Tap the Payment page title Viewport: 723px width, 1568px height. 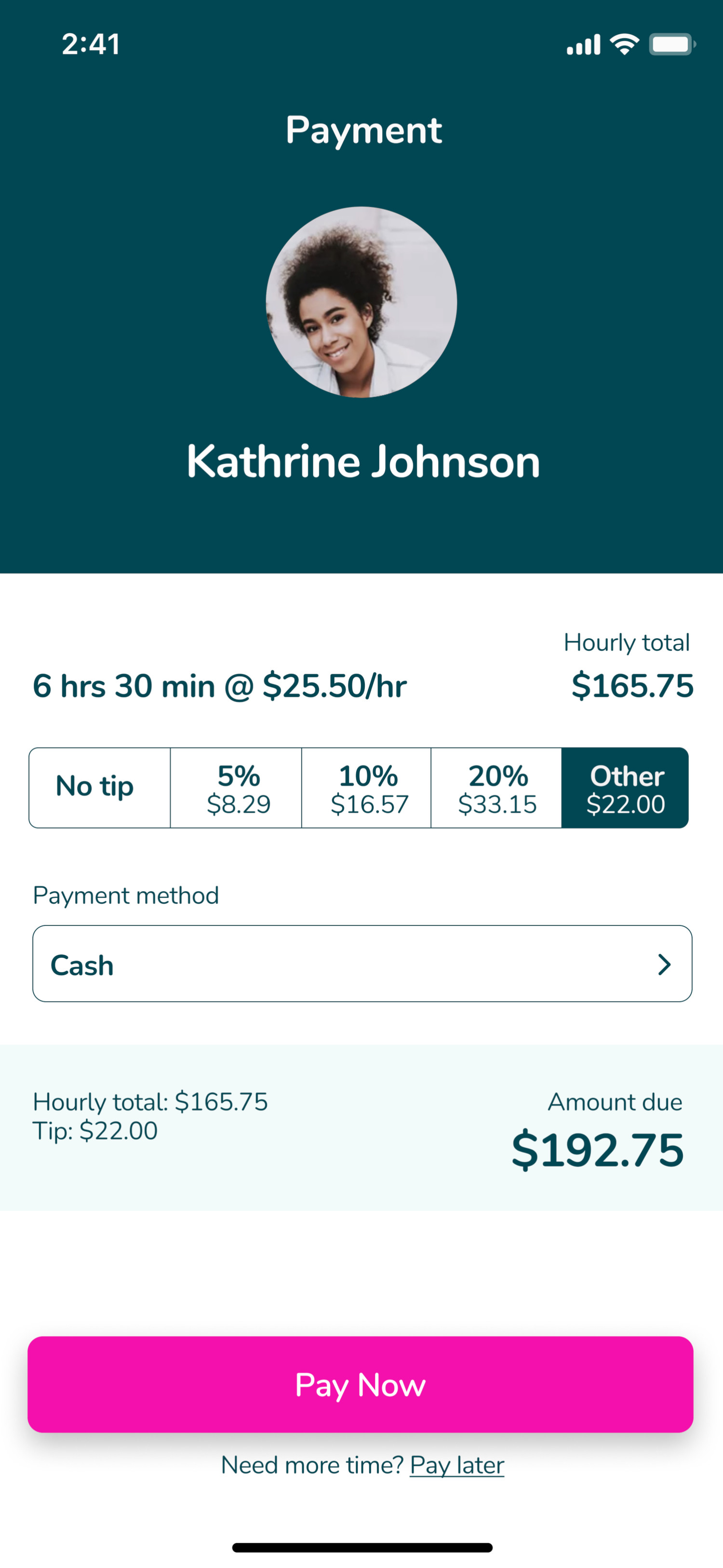(363, 130)
